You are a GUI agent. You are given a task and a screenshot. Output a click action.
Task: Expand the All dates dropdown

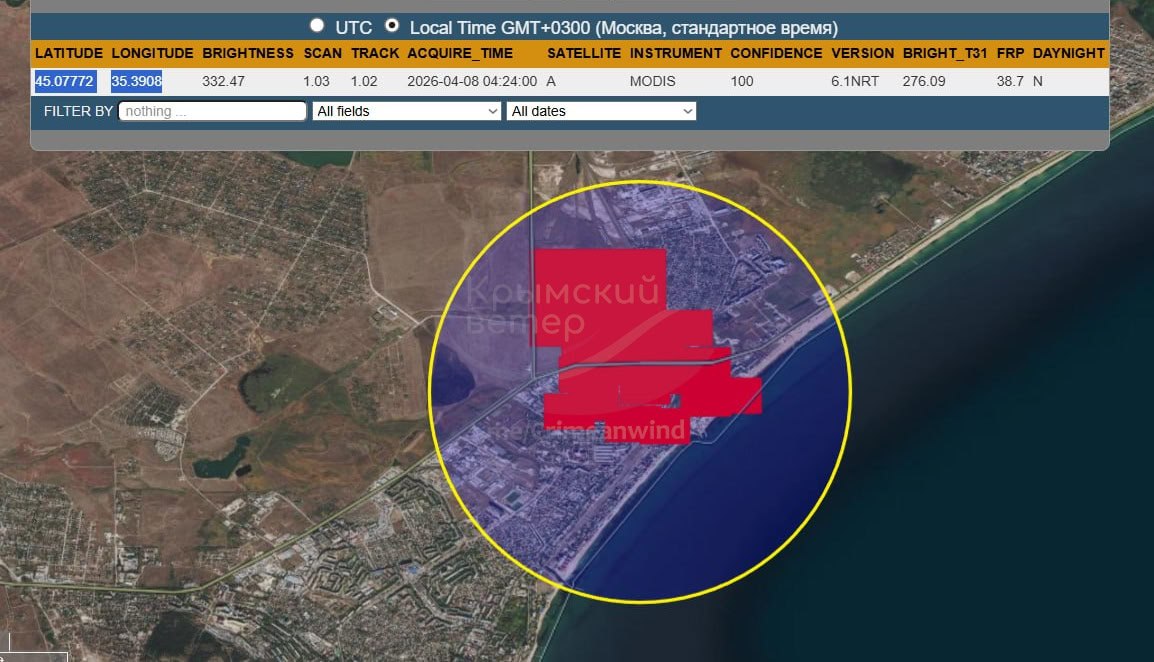click(x=601, y=111)
